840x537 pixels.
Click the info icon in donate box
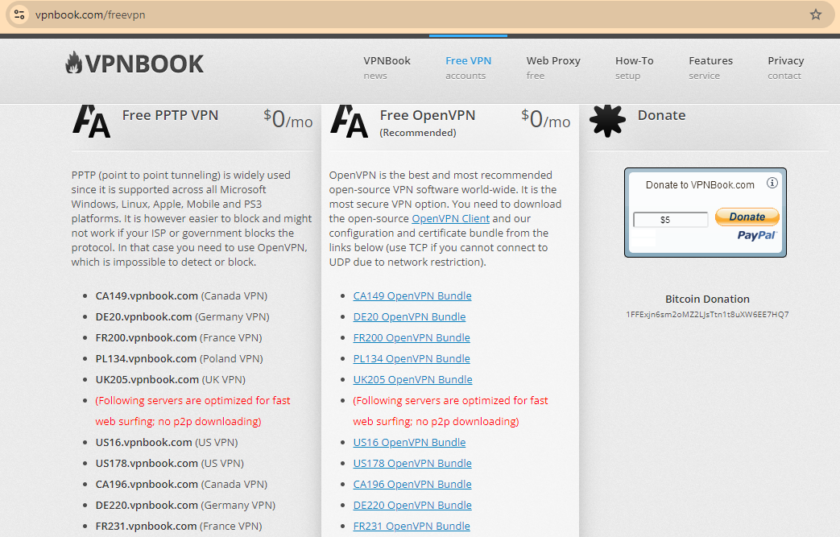pos(772,184)
